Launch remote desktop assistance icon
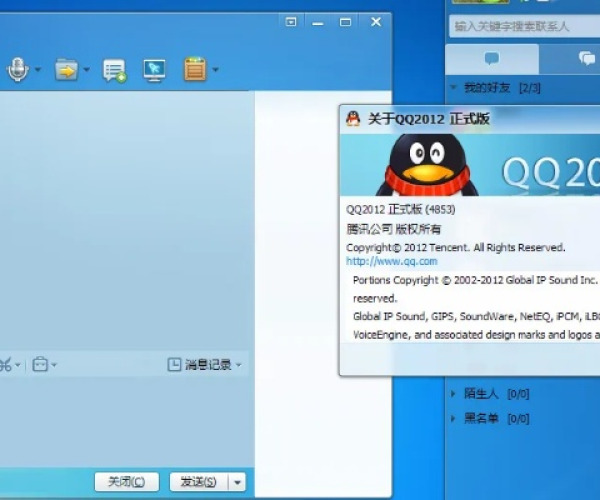Viewport: 600px width, 500px height. click(154, 70)
